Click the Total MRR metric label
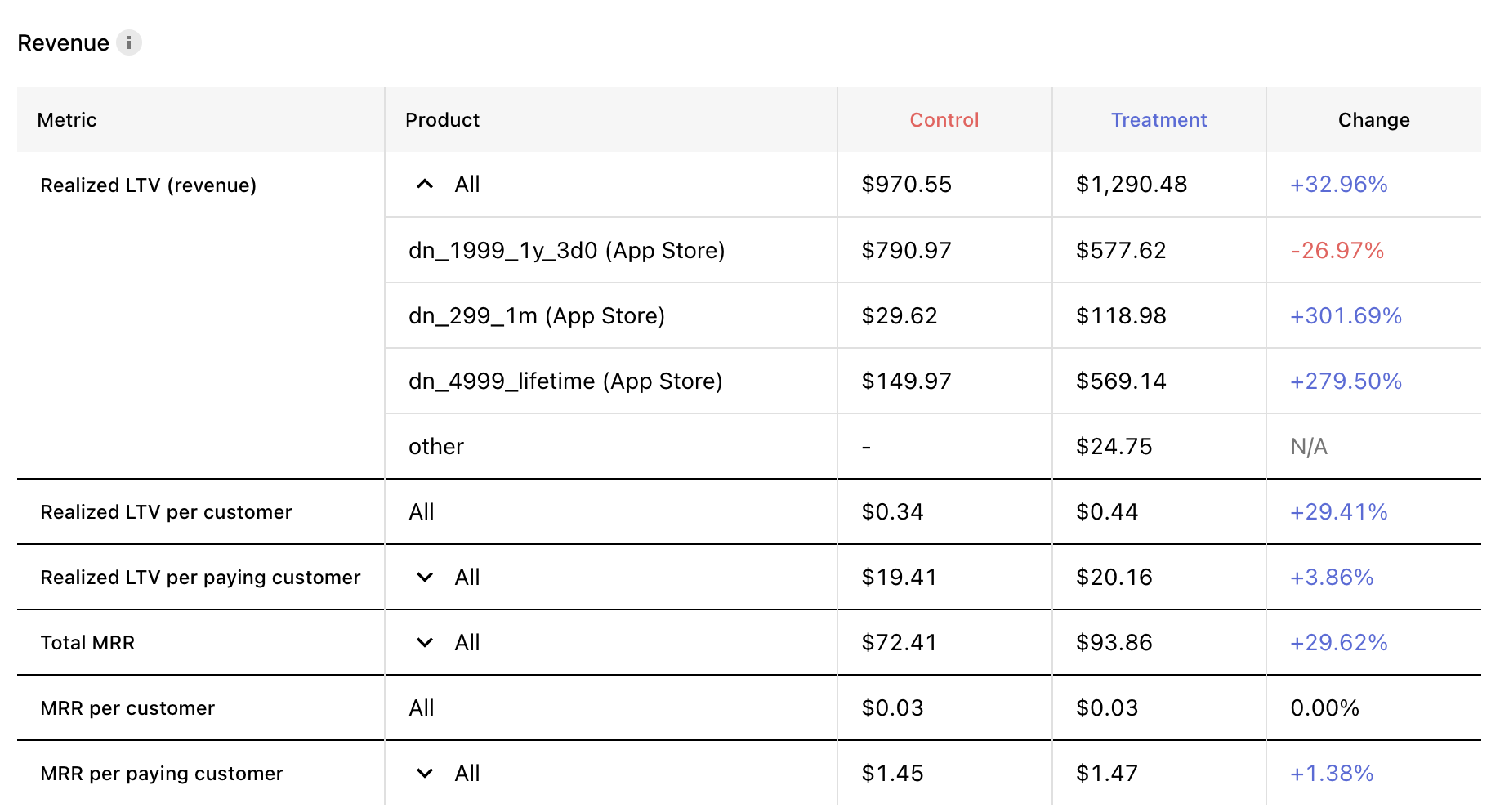Screen dimensions: 1500x812 [87, 643]
